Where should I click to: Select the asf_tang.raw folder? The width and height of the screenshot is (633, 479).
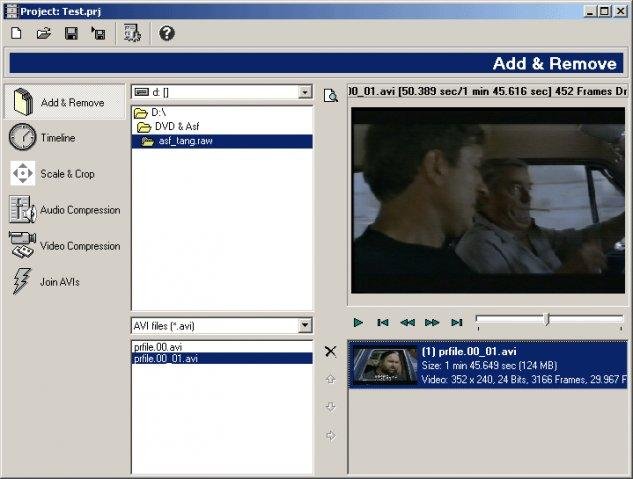(222, 141)
